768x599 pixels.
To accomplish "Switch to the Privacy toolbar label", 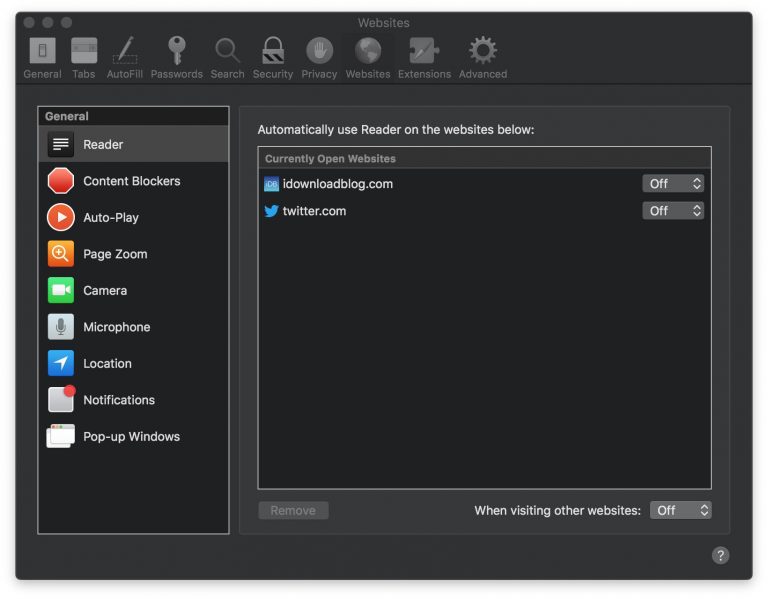I will click(x=319, y=74).
